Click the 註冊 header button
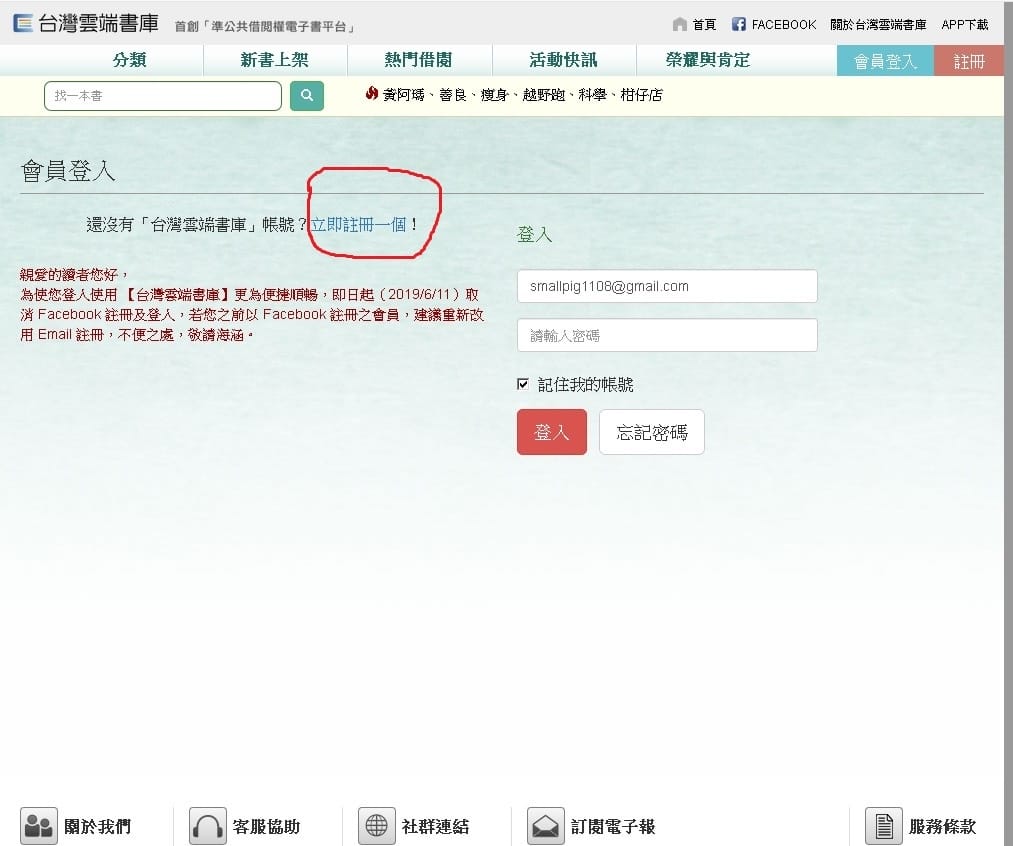 tap(968, 61)
